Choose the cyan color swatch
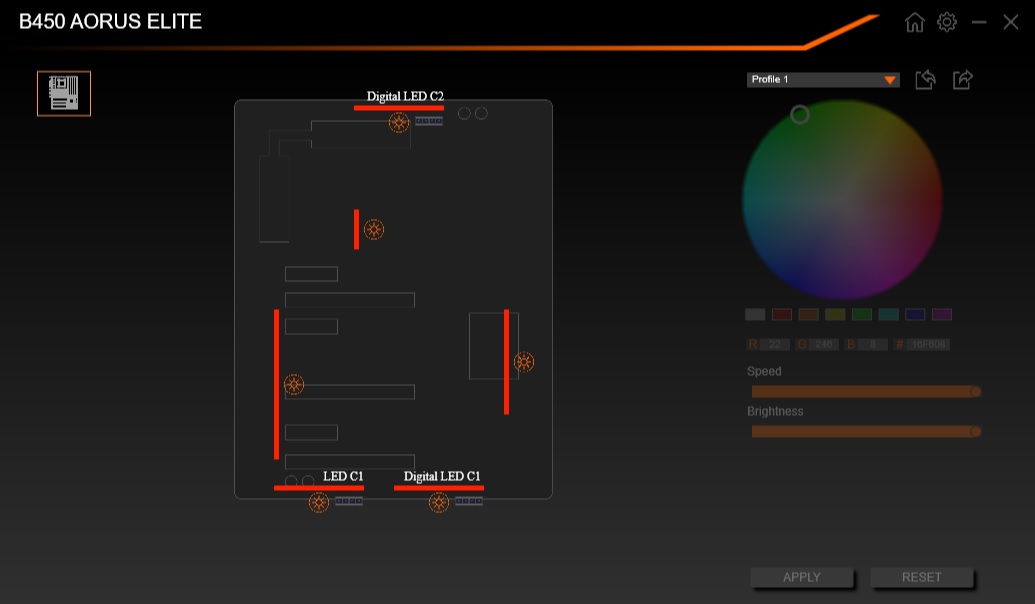Image resolution: width=1035 pixels, height=604 pixels. coord(888,314)
